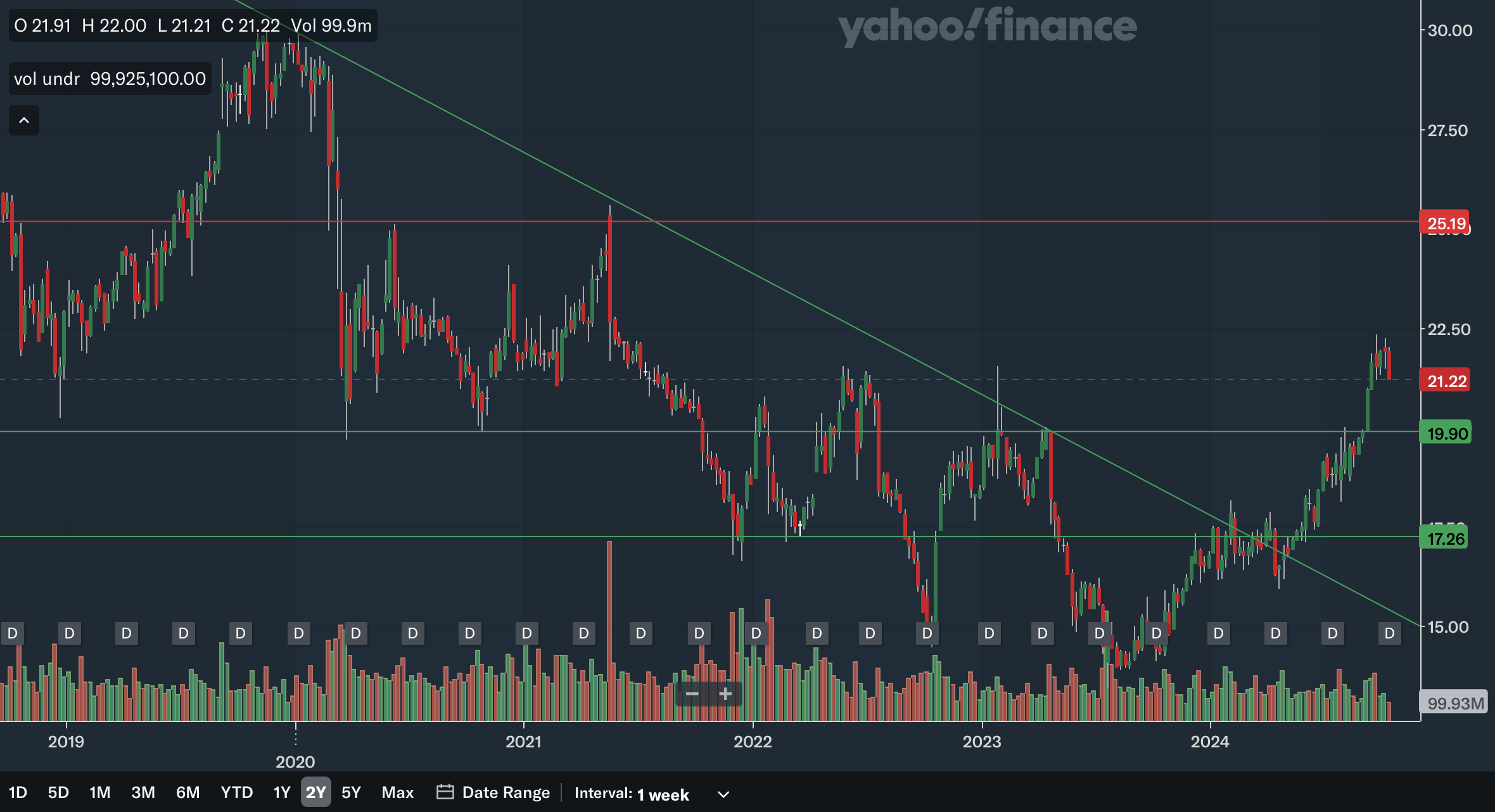Switch to the 1M range
The height and width of the screenshot is (812, 1495).
click(99, 792)
